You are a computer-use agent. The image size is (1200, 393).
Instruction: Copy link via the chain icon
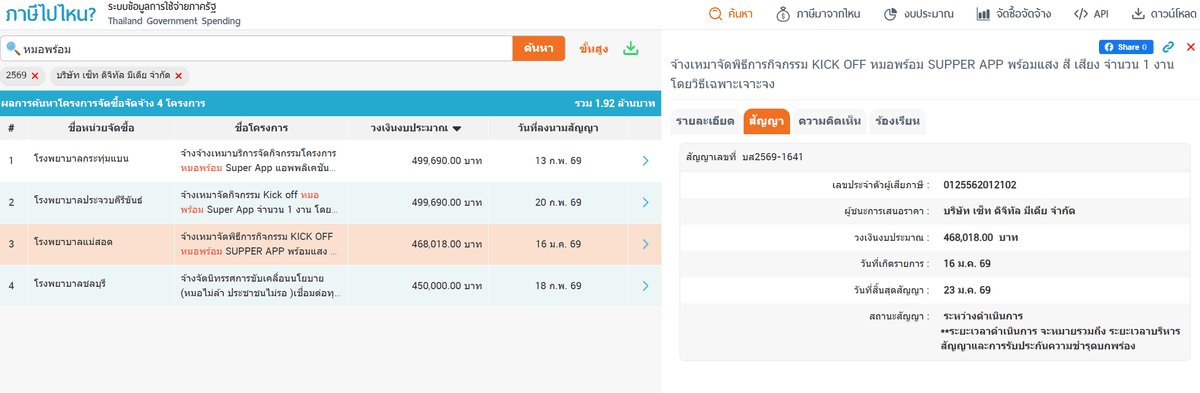(x=1168, y=47)
